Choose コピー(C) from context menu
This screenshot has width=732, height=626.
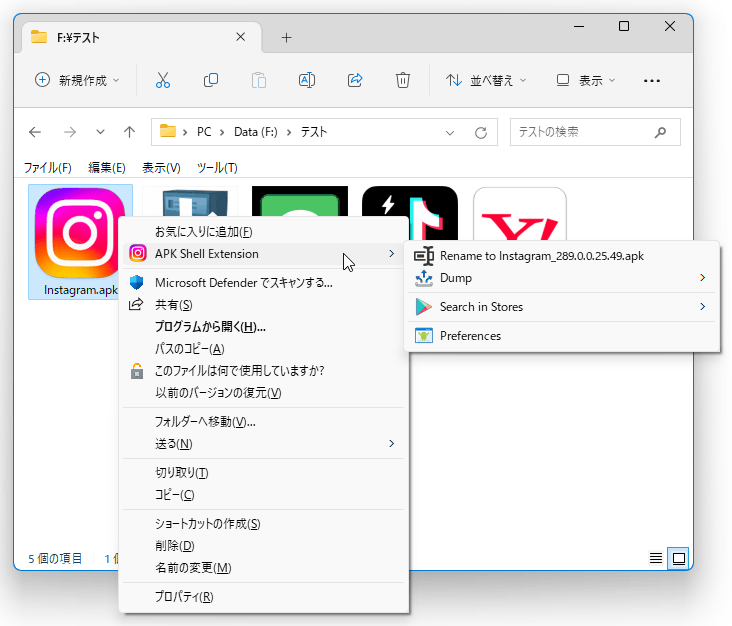click(263, 494)
